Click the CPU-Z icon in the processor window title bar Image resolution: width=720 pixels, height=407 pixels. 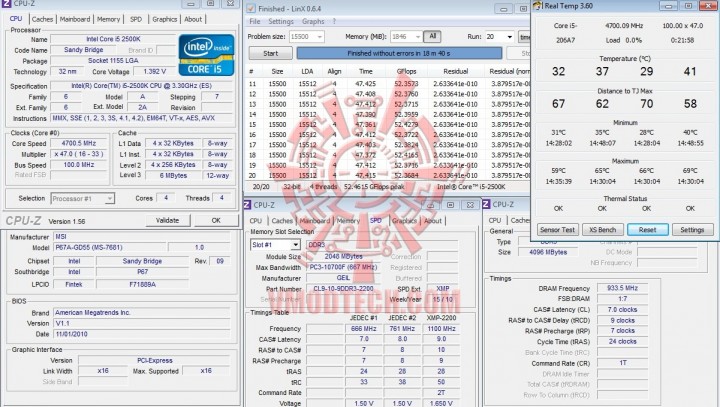pos(6,4)
